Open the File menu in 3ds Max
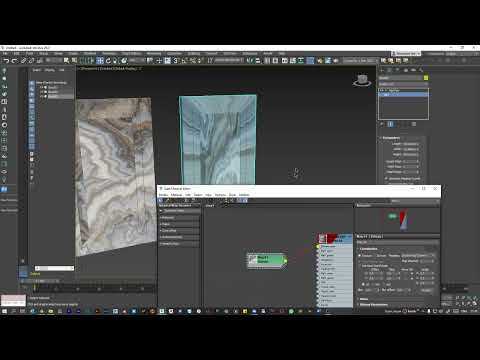The height and width of the screenshot is (360, 480). (x=5, y=53)
